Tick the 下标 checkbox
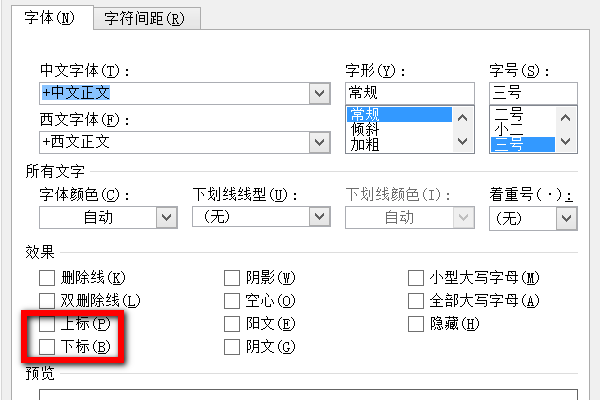The width and height of the screenshot is (600, 400). point(47,347)
